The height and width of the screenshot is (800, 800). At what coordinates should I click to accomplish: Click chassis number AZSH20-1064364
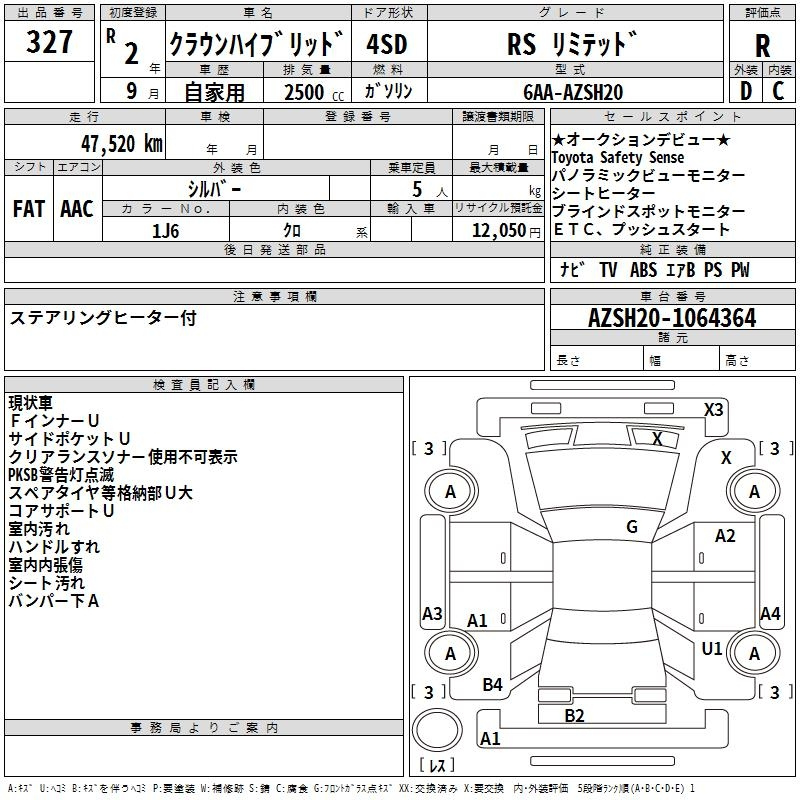672,319
